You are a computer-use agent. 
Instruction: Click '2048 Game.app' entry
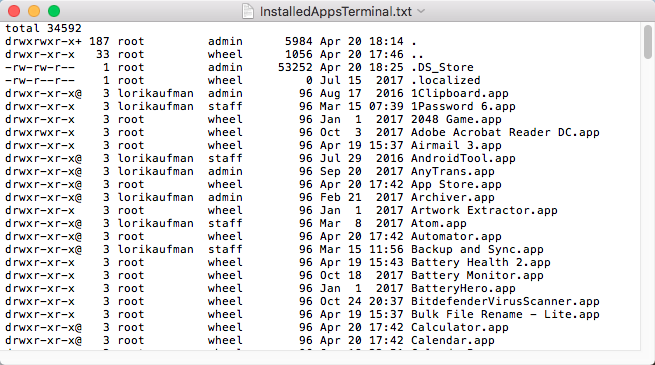[456, 119]
